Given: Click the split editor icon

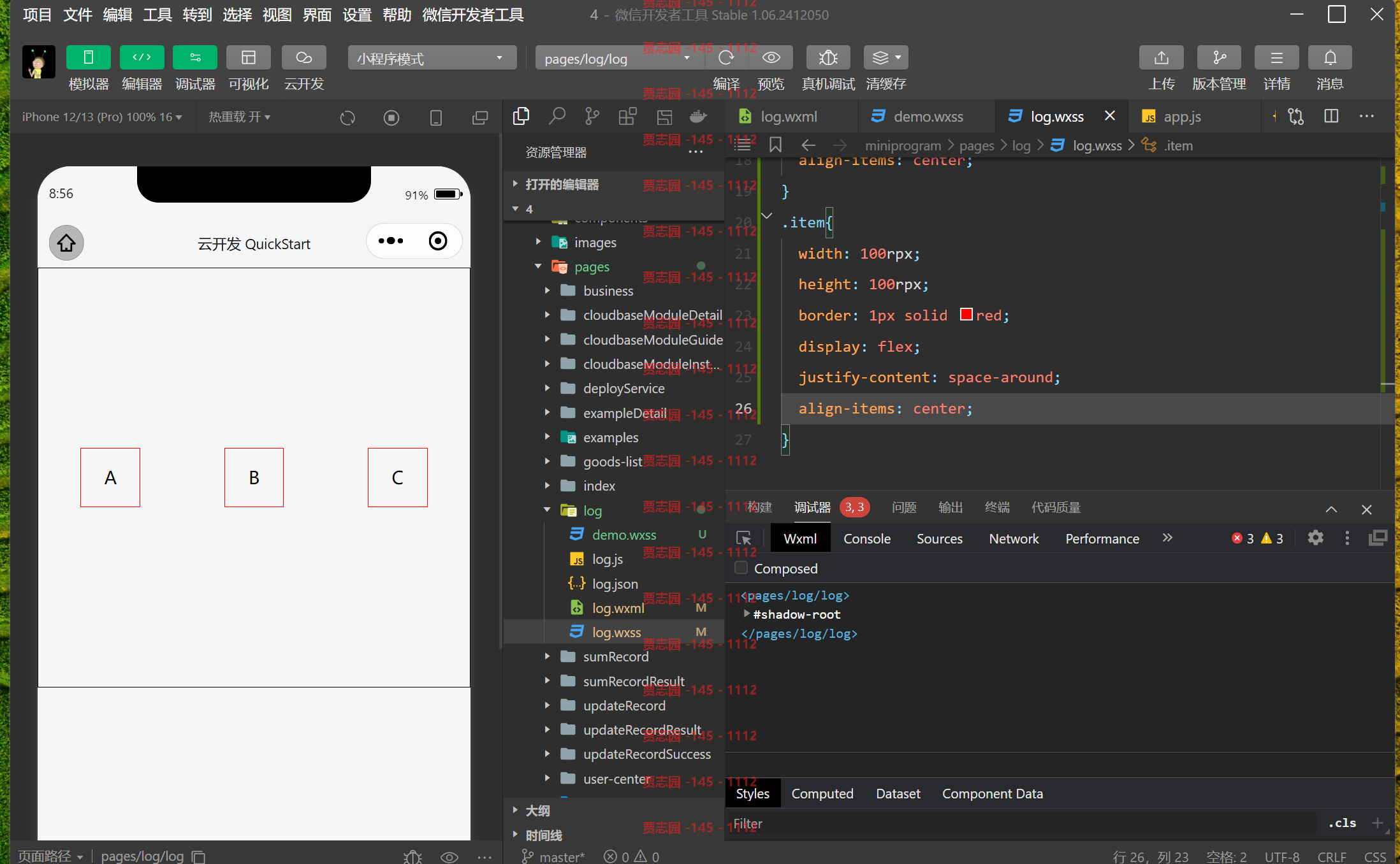Looking at the screenshot, I should pyautogui.click(x=1331, y=117).
